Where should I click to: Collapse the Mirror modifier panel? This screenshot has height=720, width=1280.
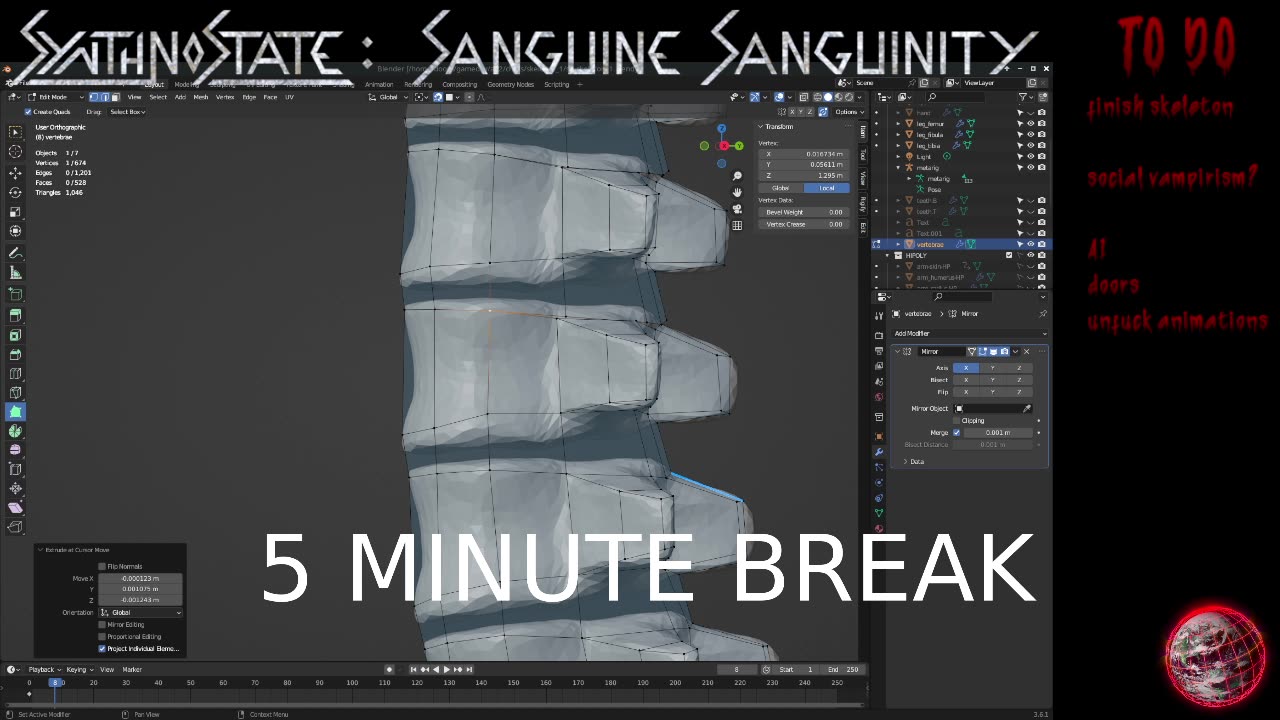(897, 351)
